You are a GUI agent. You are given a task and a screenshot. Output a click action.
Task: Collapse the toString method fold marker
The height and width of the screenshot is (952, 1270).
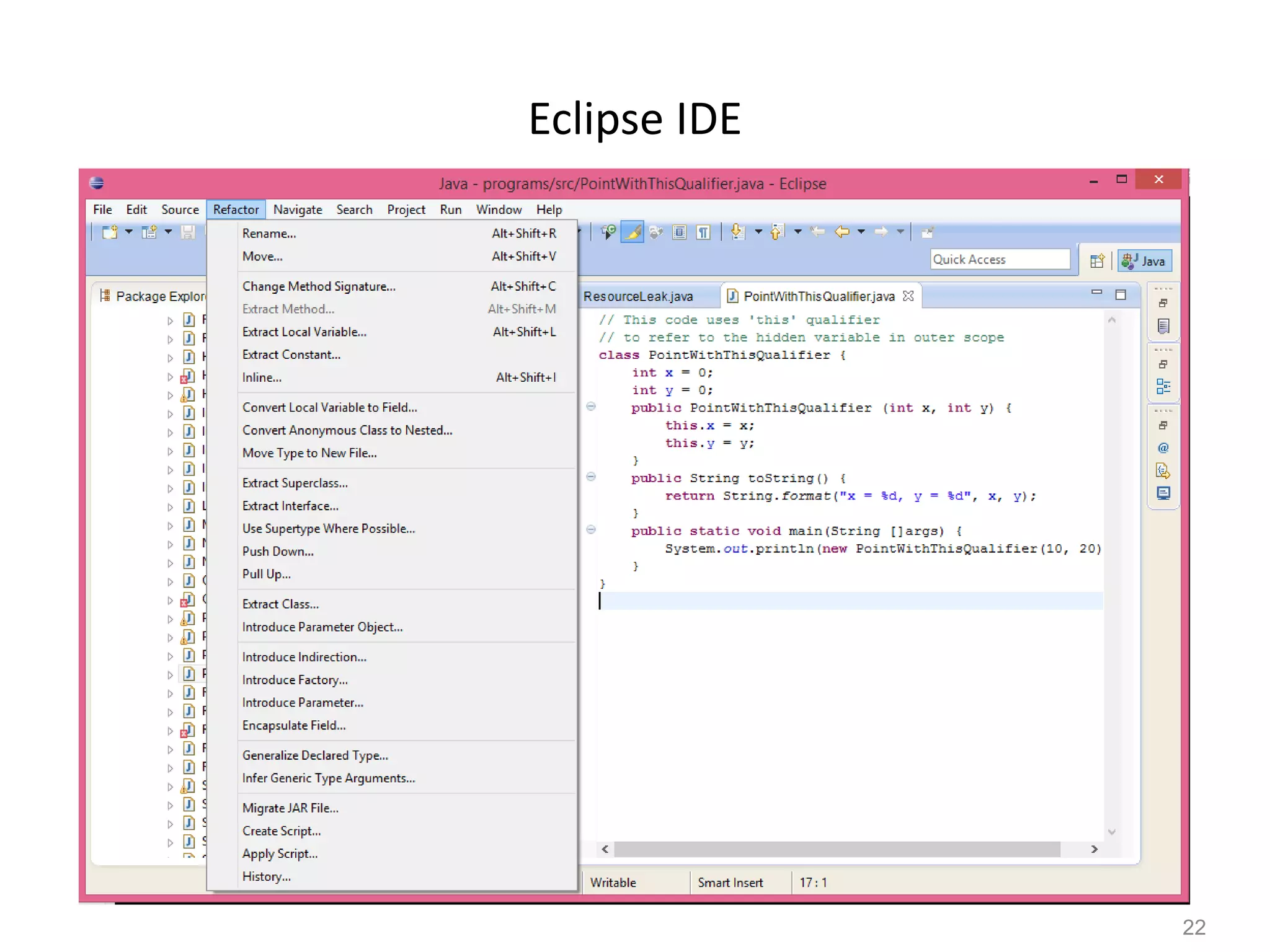[591, 477]
